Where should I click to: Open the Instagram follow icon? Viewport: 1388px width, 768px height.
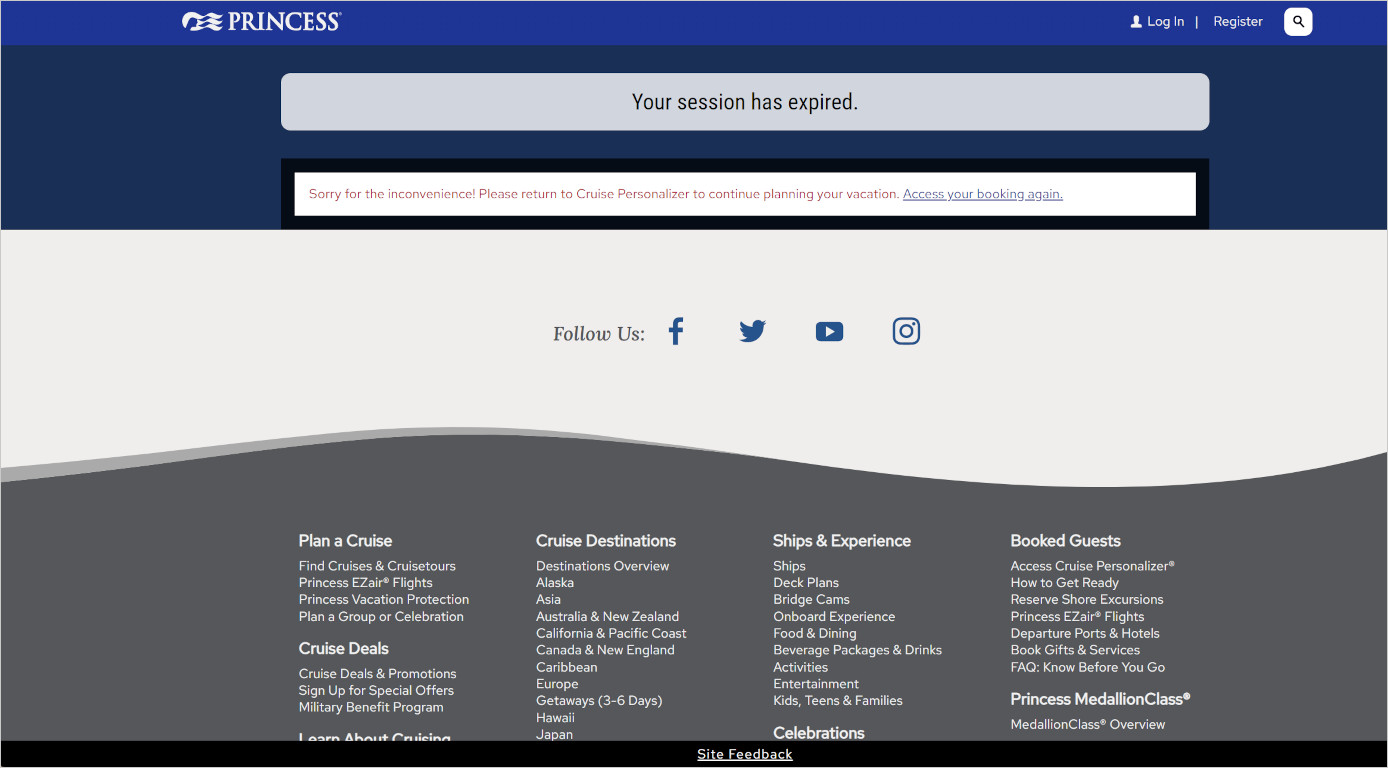pos(906,331)
